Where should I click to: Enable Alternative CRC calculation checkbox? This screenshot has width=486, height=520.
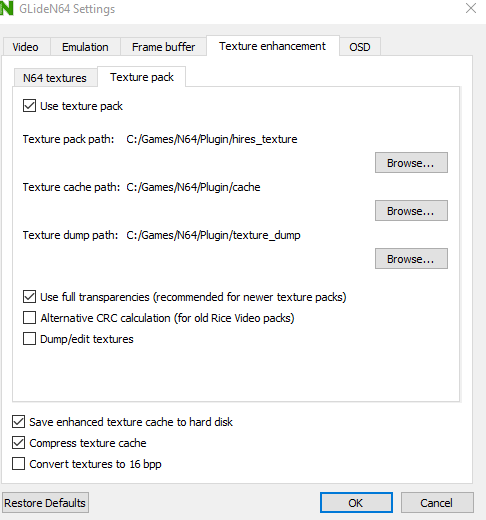29,318
